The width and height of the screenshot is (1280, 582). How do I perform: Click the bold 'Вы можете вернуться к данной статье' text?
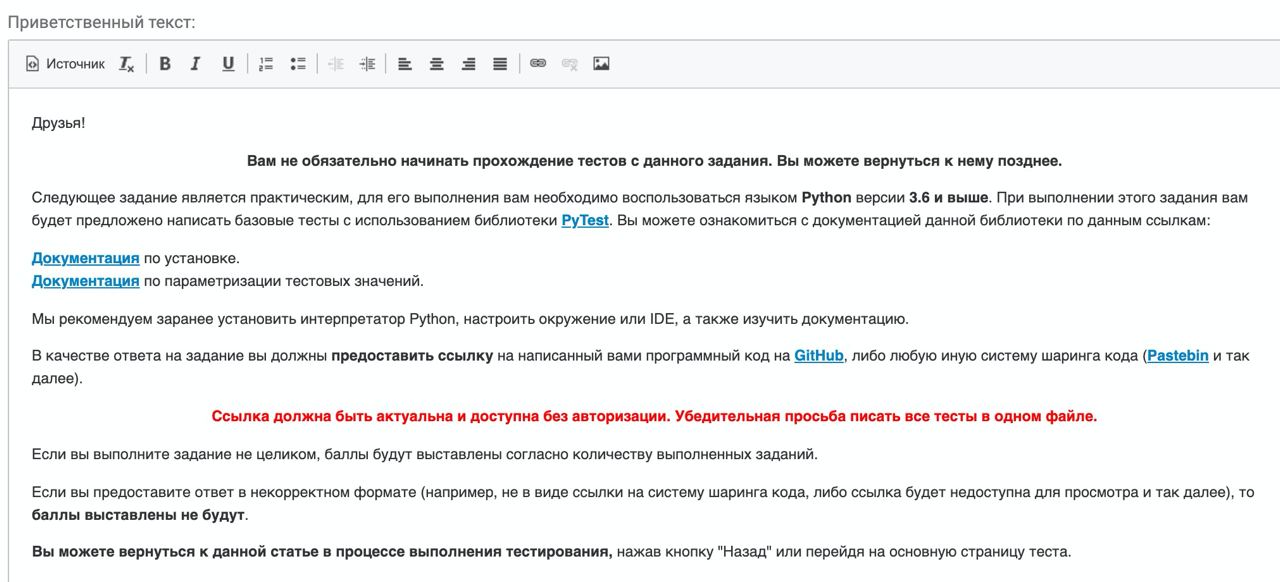322,551
